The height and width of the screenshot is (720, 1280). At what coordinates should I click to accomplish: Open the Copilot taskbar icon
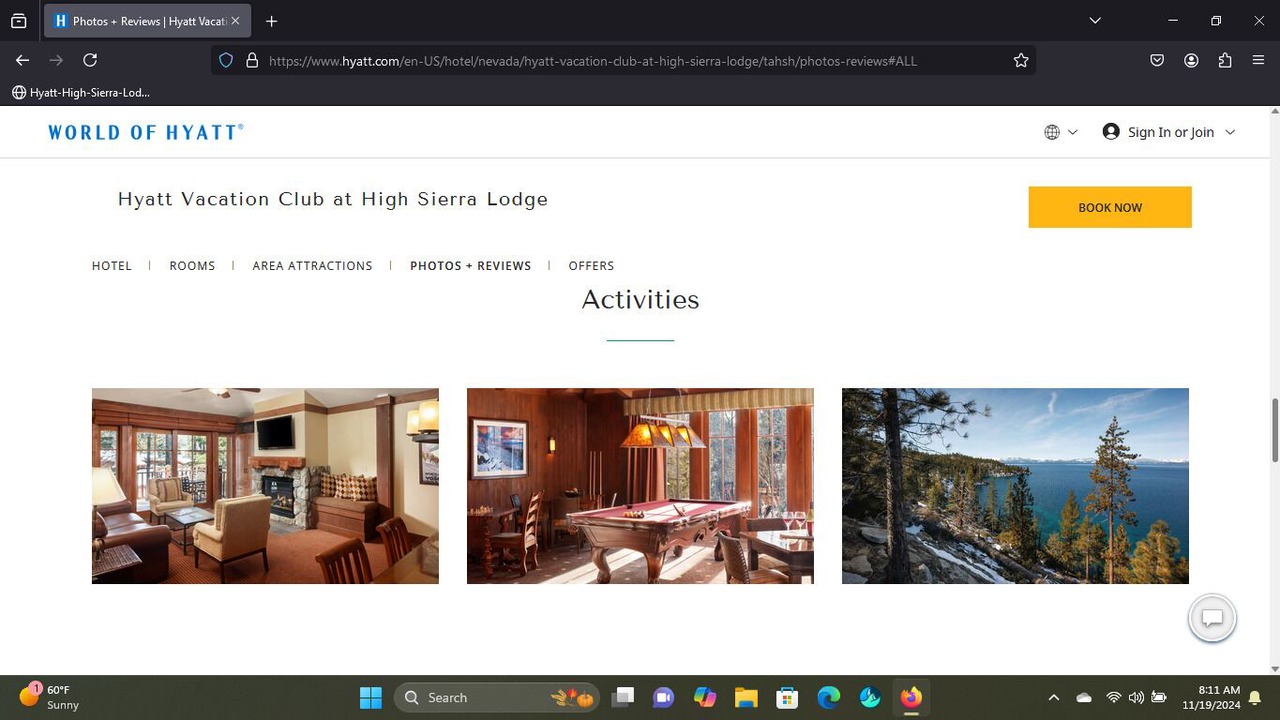click(x=705, y=697)
